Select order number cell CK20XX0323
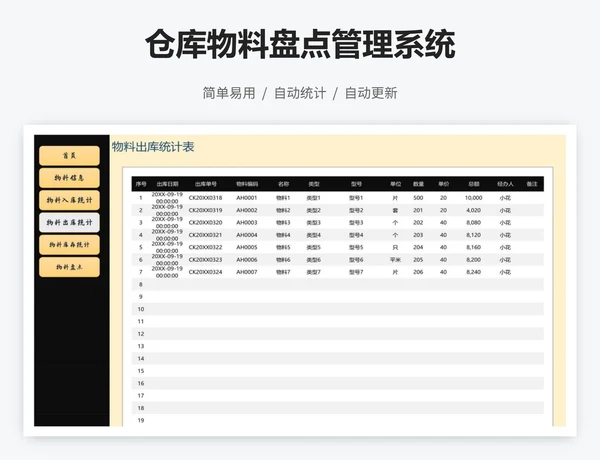 [x=205, y=259]
